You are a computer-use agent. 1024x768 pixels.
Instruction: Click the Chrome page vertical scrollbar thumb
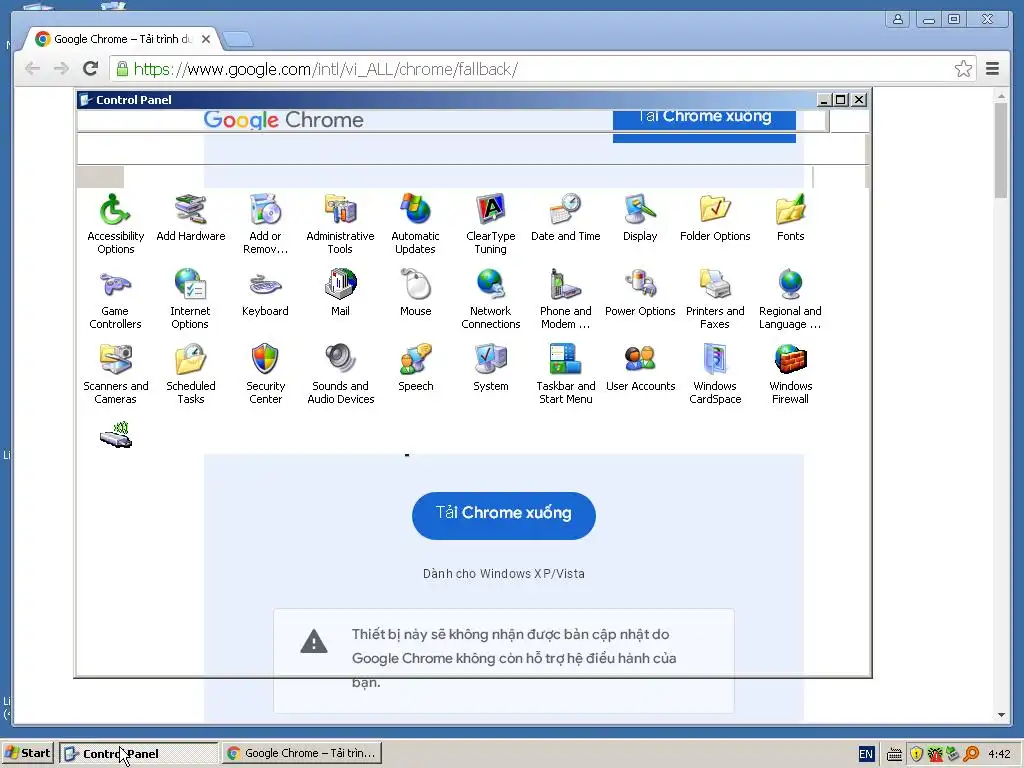(1001, 150)
